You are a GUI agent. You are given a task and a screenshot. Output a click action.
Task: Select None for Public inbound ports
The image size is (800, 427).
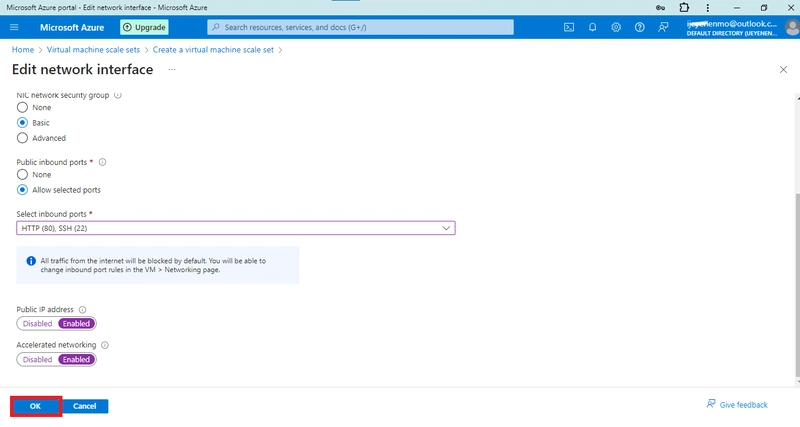pos(22,174)
